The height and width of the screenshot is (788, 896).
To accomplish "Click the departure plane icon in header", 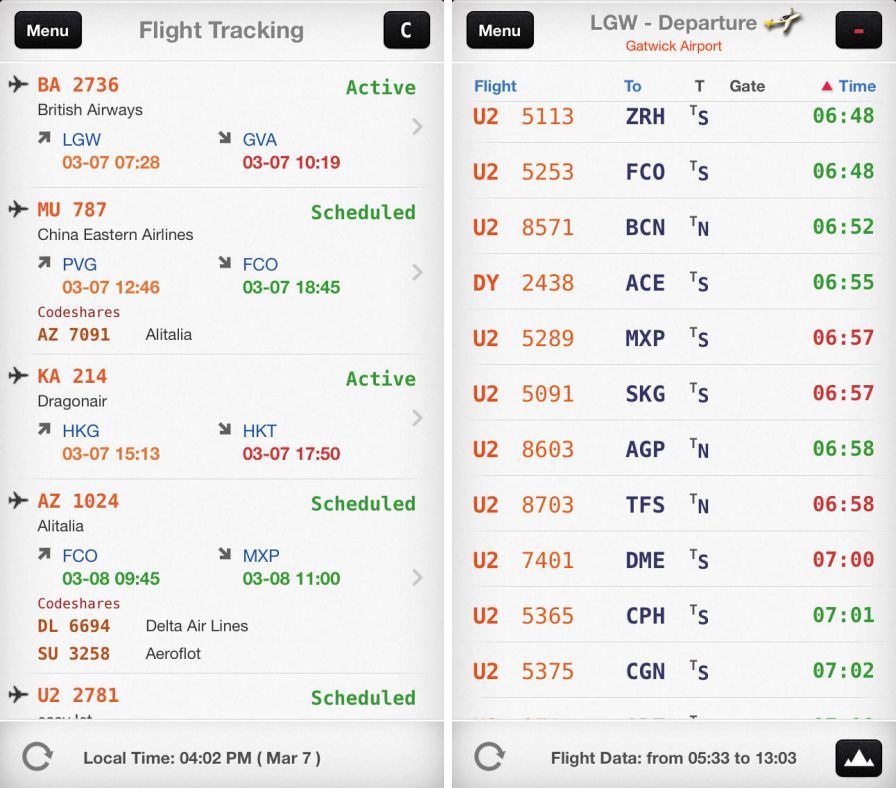I will [x=783, y=22].
